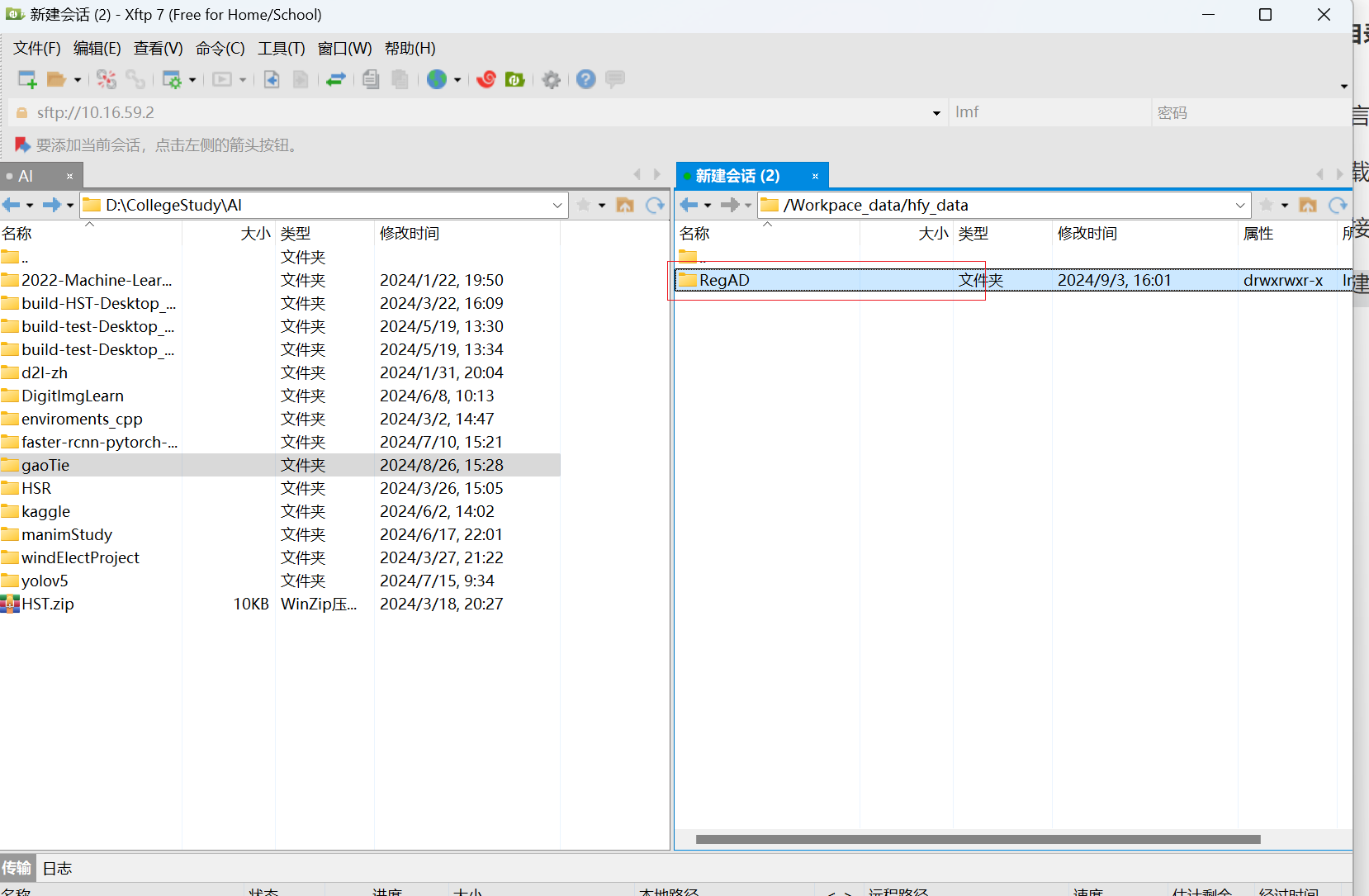Screen dimensions: 1369x896
Task: Open the 查看(V) menu
Action: coord(159,49)
